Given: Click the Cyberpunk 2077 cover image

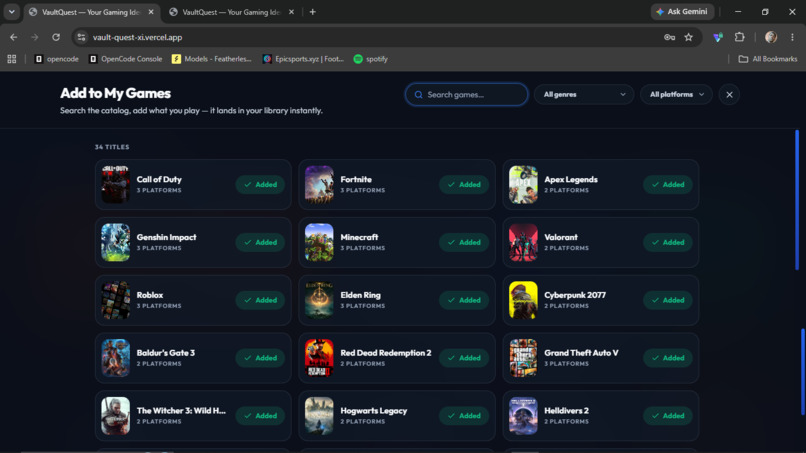Looking at the screenshot, I should 523,300.
